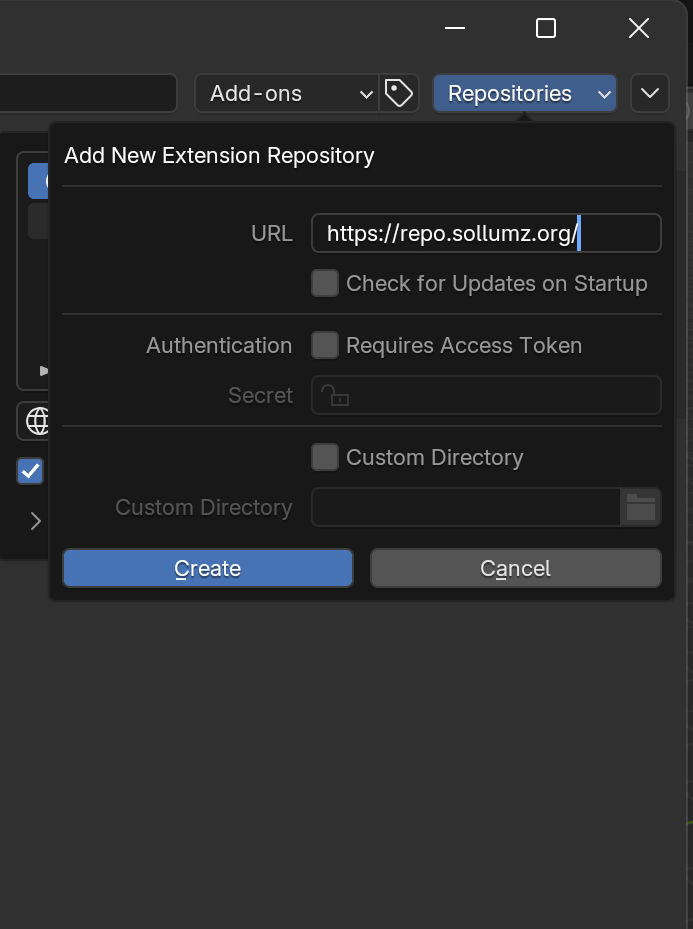Open the Repositories dropdown
Screen dimensions: 693x929
(524, 94)
